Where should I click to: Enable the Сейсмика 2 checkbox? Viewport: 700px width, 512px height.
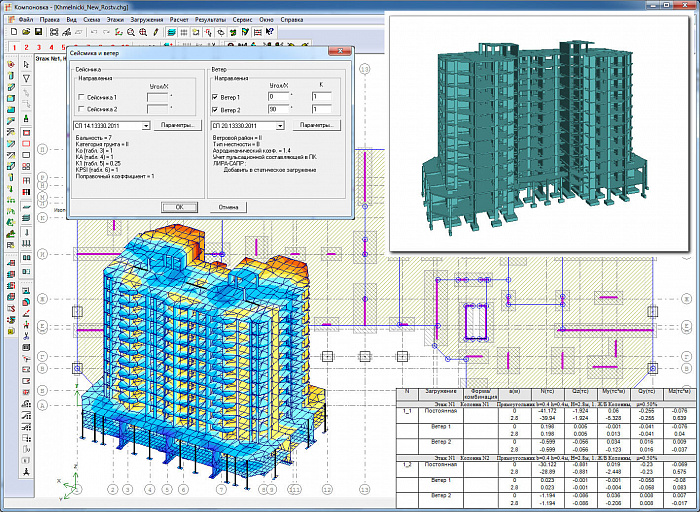click(81, 109)
